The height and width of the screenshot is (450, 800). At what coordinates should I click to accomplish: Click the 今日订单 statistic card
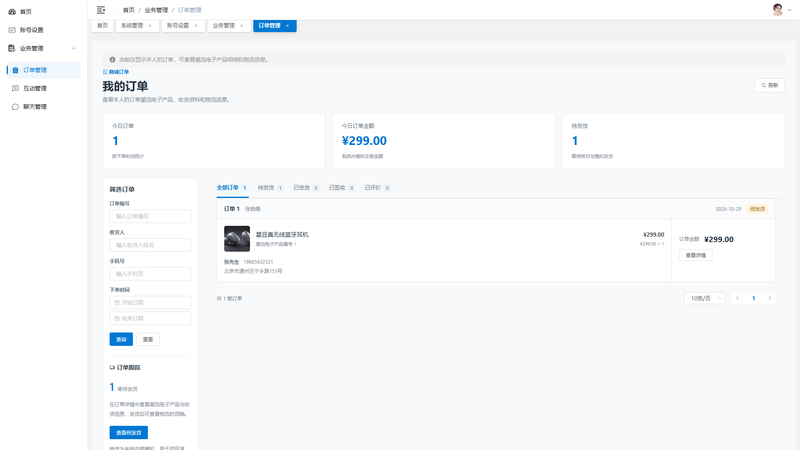[x=214, y=141]
